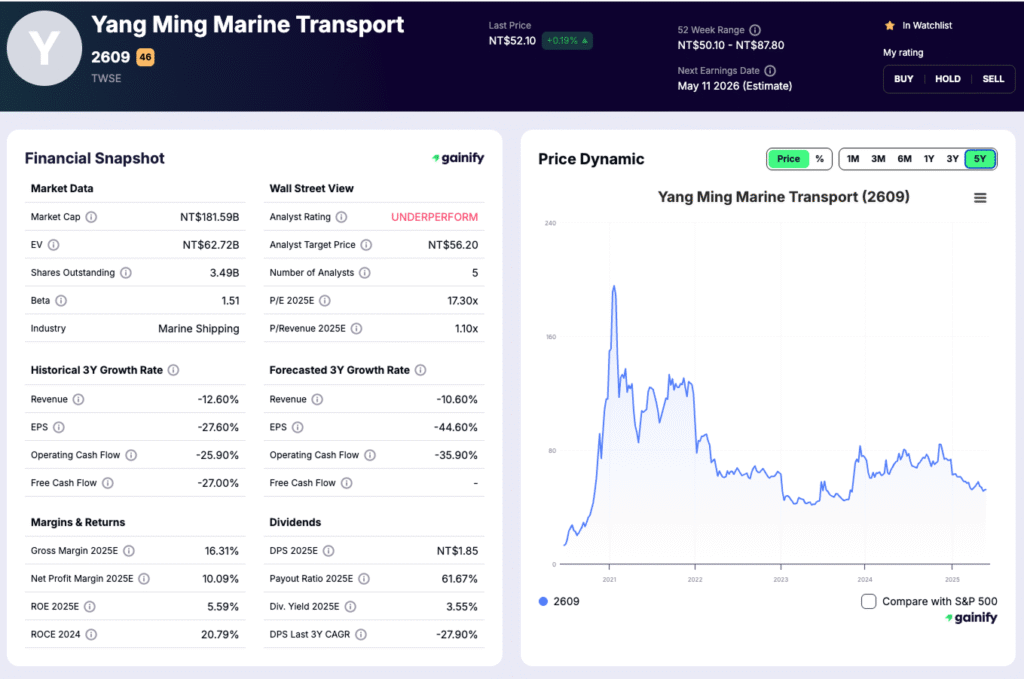Click the Next Earnings Date info icon

(770, 70)
